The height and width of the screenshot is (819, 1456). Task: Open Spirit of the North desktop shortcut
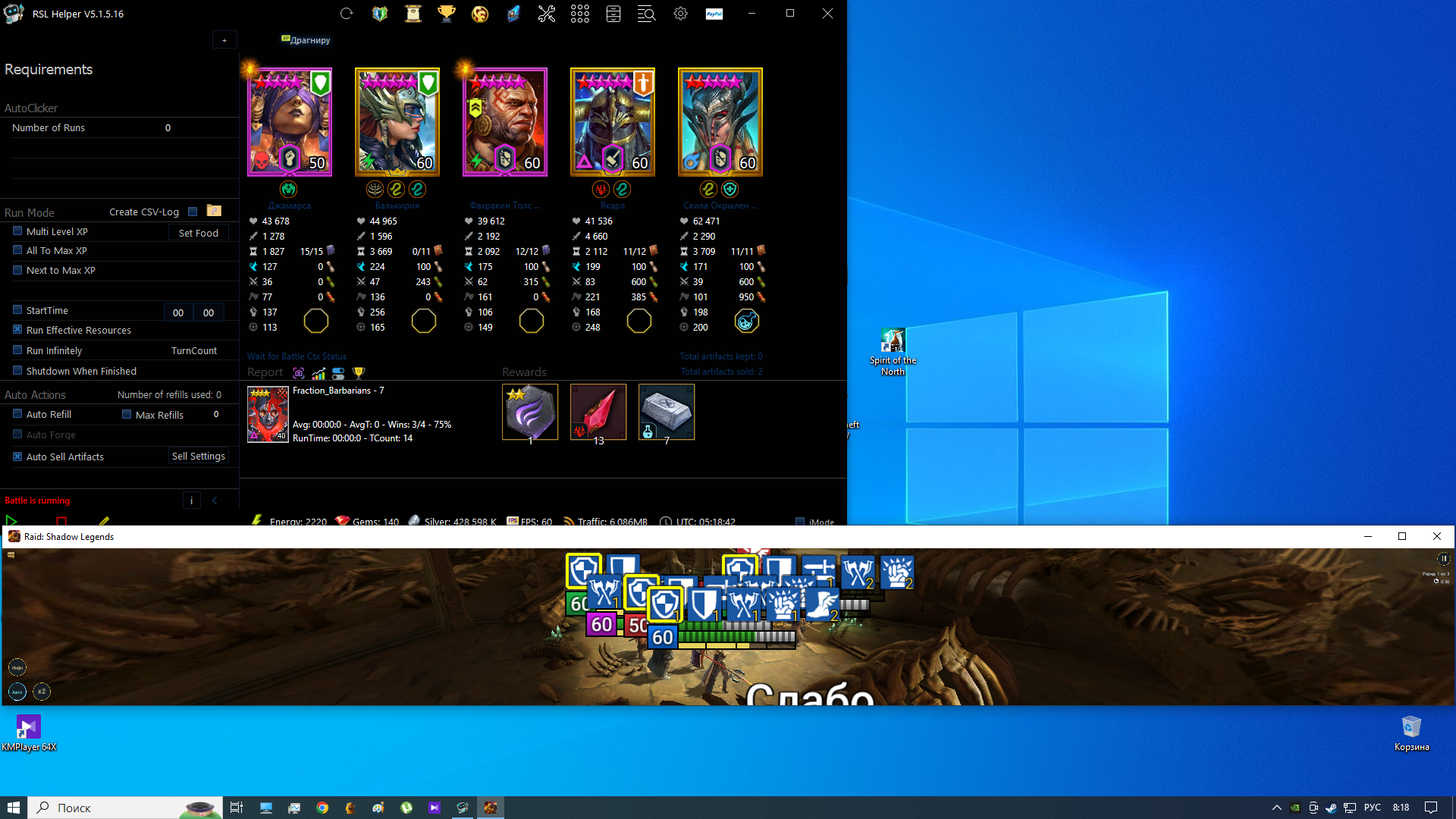click(893, 352)
